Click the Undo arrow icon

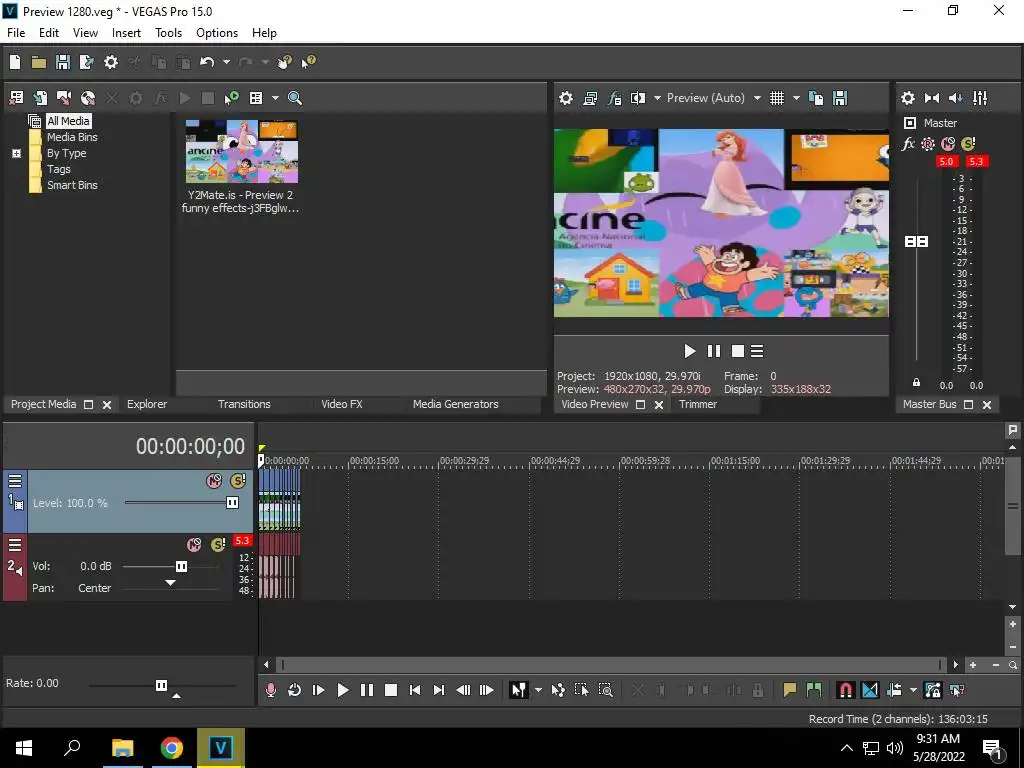click(x=207, y=62)
